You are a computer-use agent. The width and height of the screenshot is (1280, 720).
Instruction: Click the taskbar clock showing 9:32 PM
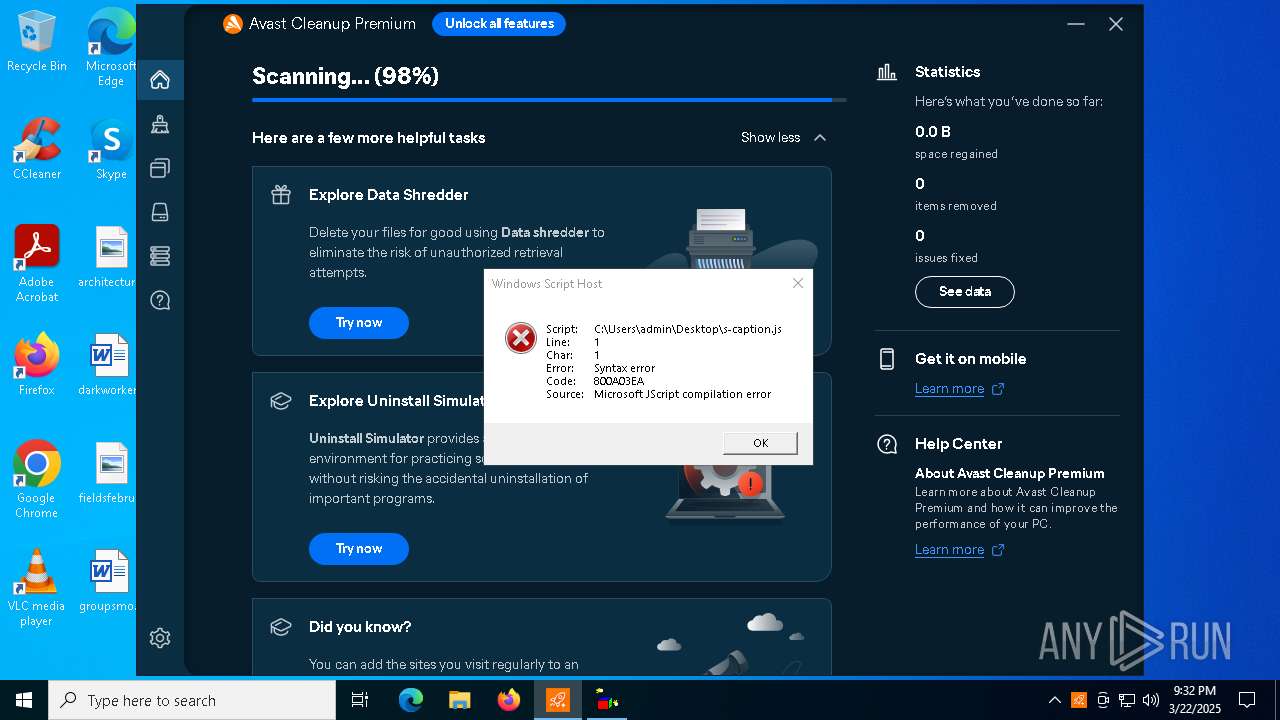point(1194,700)
